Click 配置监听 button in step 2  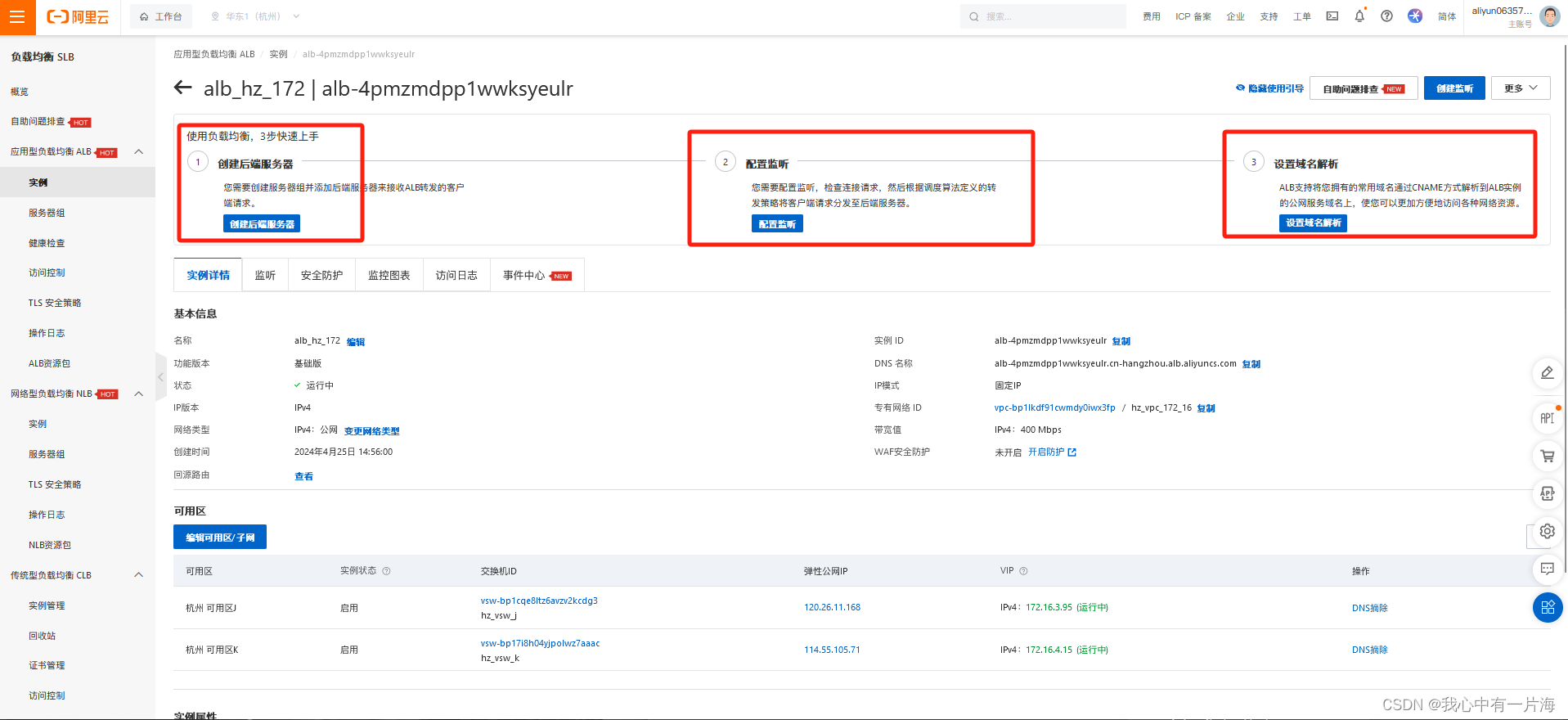pyautogui.click(x=777, y=224)
